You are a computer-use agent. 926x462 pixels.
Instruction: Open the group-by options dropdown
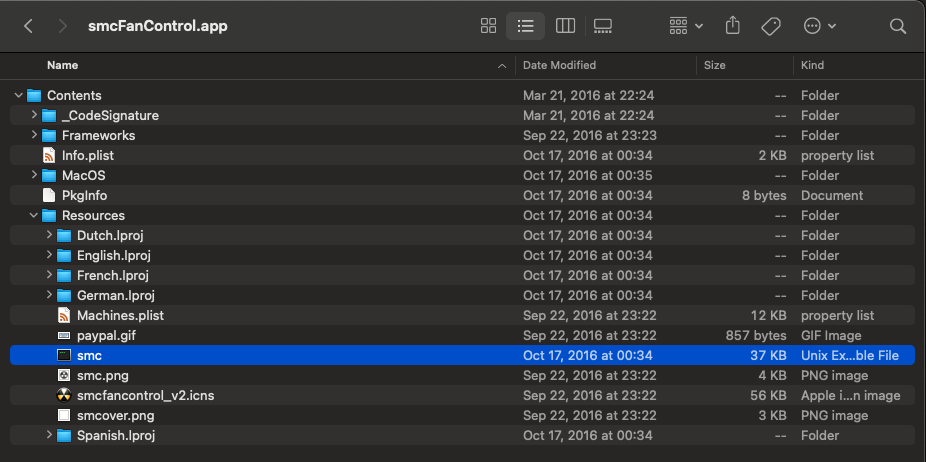(x=686, y=25)
